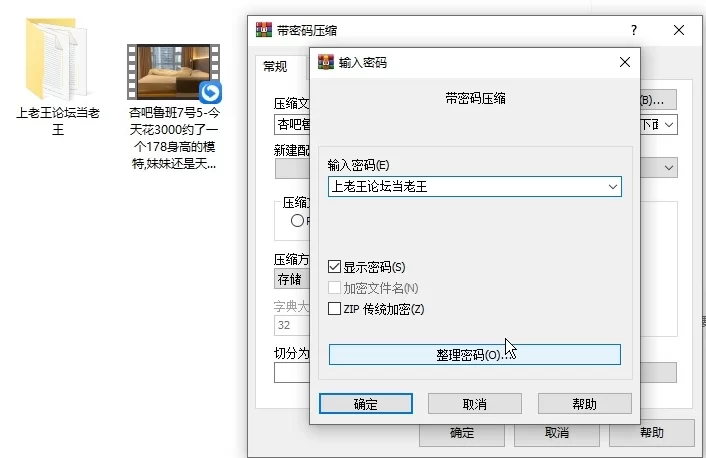706x458 pixels.
Task: Confirm with 确定 in 输入密码 dialog
Action: (366, 404)
